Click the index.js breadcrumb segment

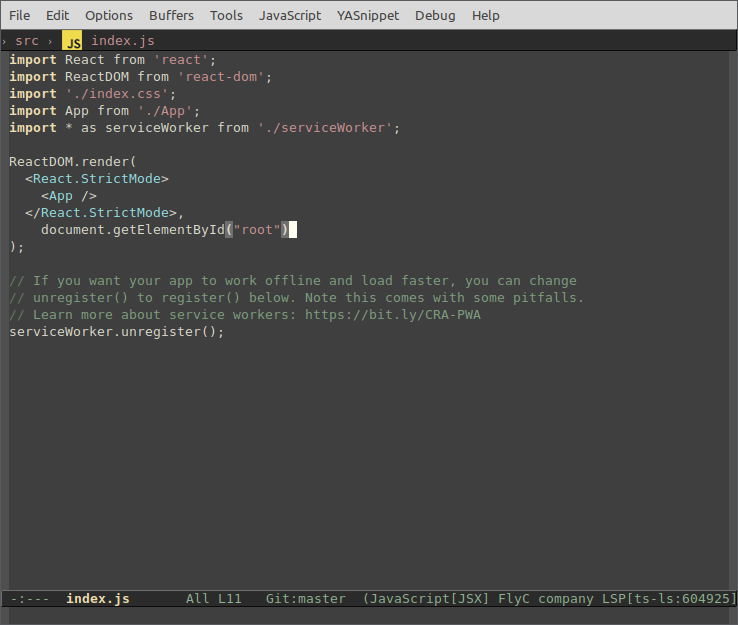[123, 41]
